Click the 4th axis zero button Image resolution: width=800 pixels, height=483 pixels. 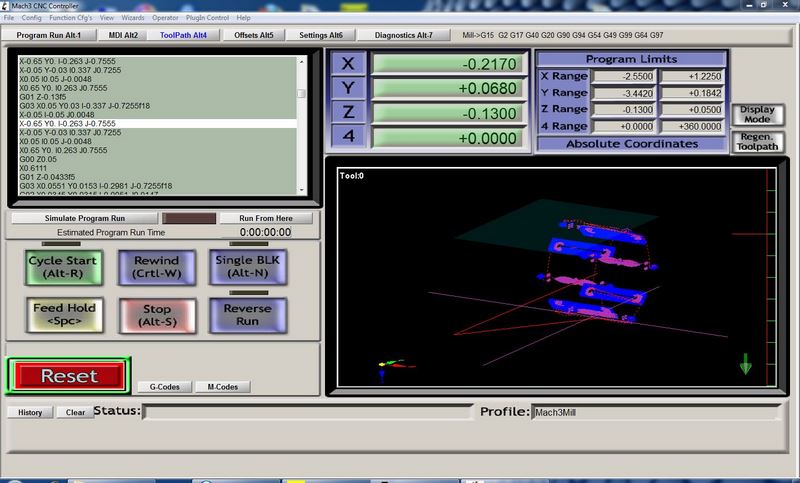348,136
